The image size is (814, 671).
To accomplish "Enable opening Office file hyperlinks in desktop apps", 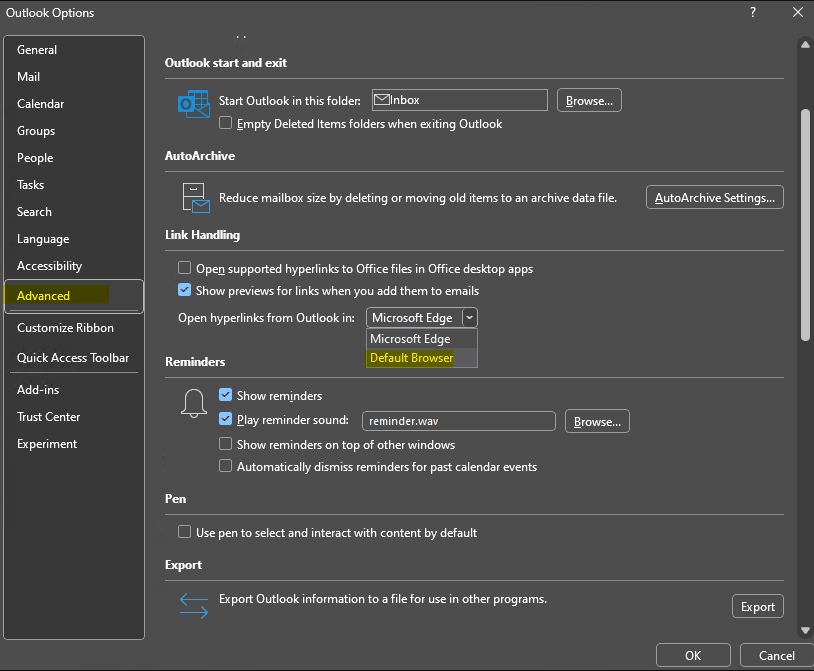I will click(184, 268).
